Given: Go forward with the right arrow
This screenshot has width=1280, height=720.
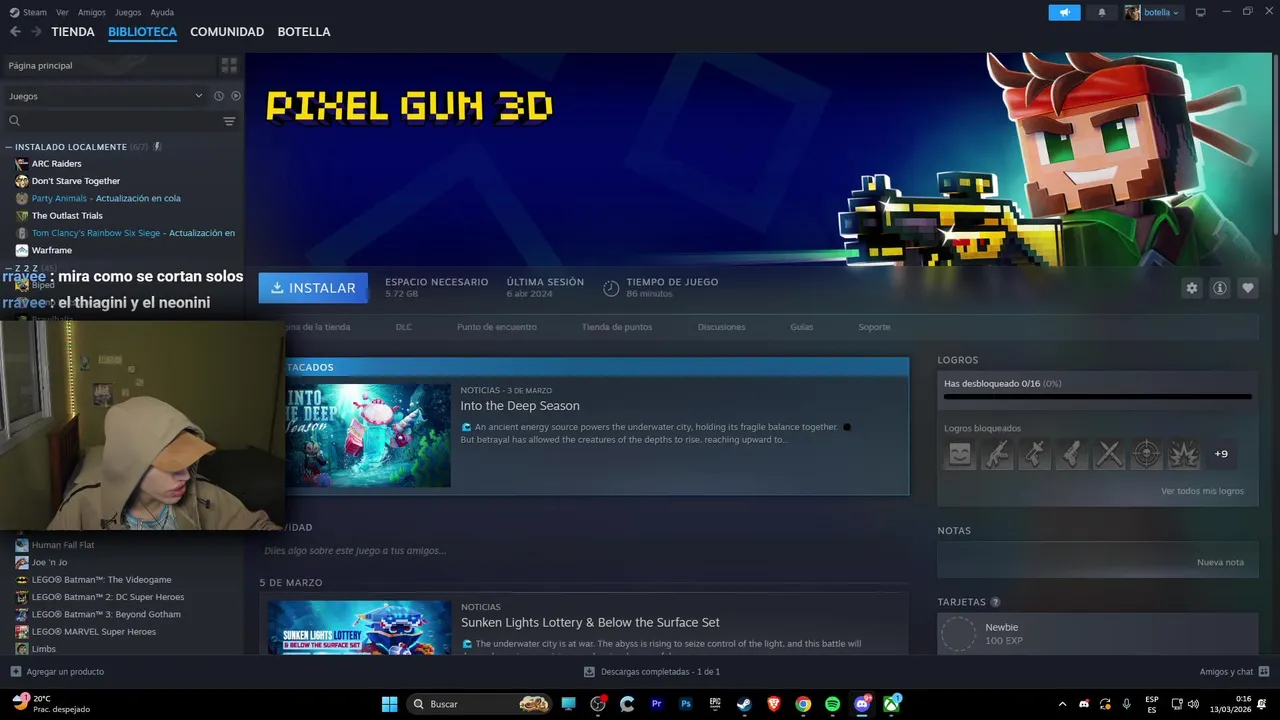Looking at the screenshot, I should coord(36,32).
